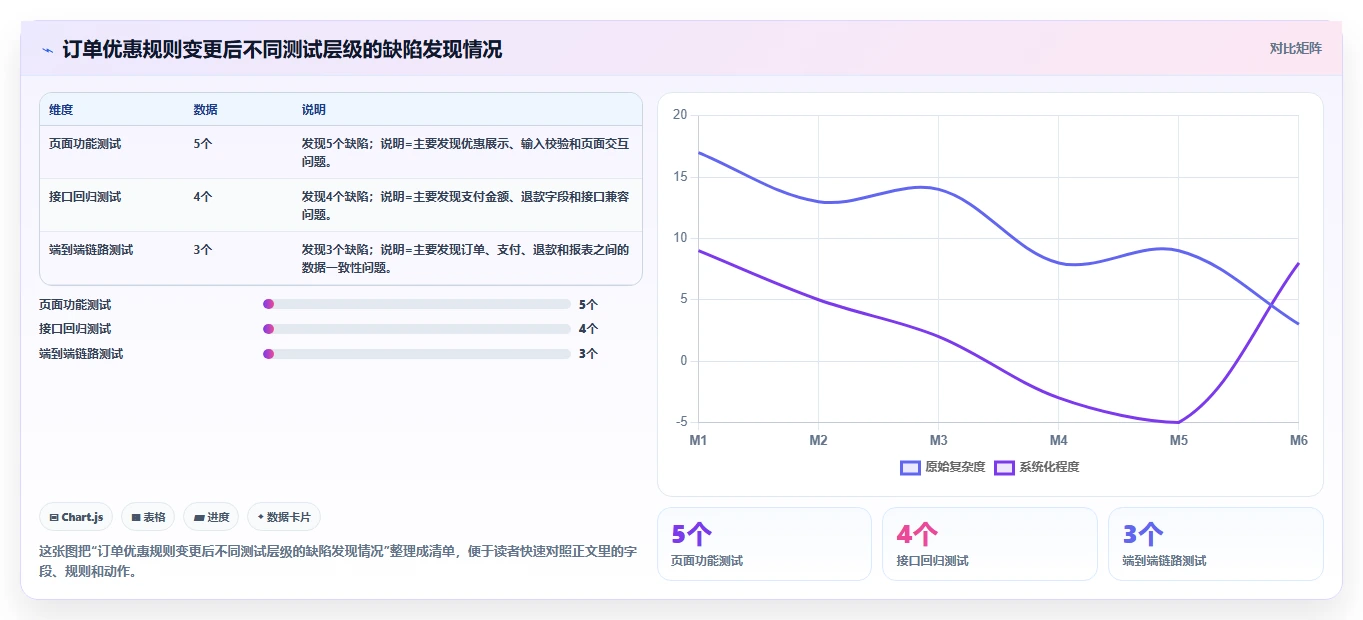Select the 端到端链路测试 cell in the table
Image resolution: width=1363 pixels, height=620 pixels.
(x=91, y=250)
